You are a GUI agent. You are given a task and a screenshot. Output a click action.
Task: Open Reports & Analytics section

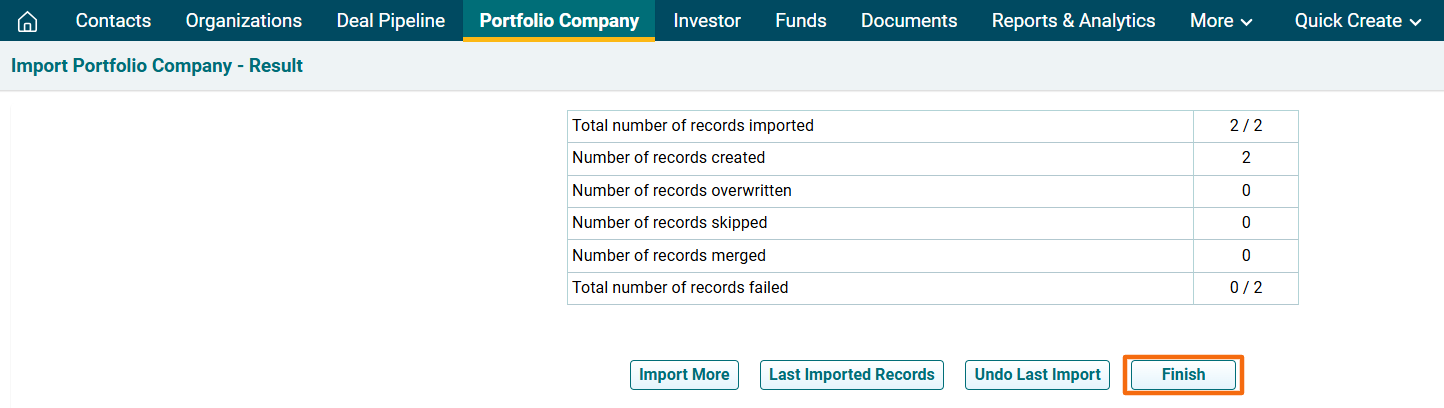[x=1073, y=21]
